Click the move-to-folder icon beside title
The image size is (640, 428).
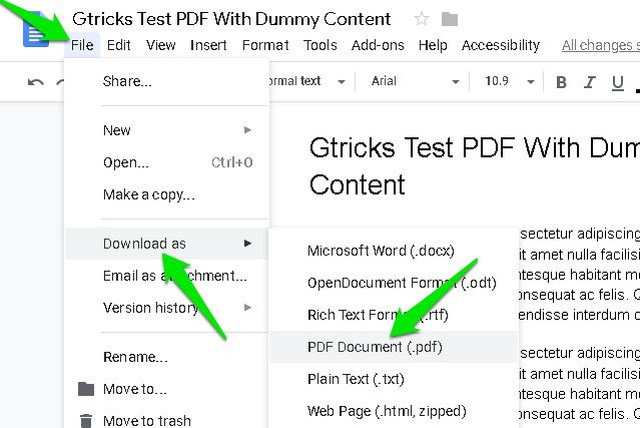(x=449, y=19)
